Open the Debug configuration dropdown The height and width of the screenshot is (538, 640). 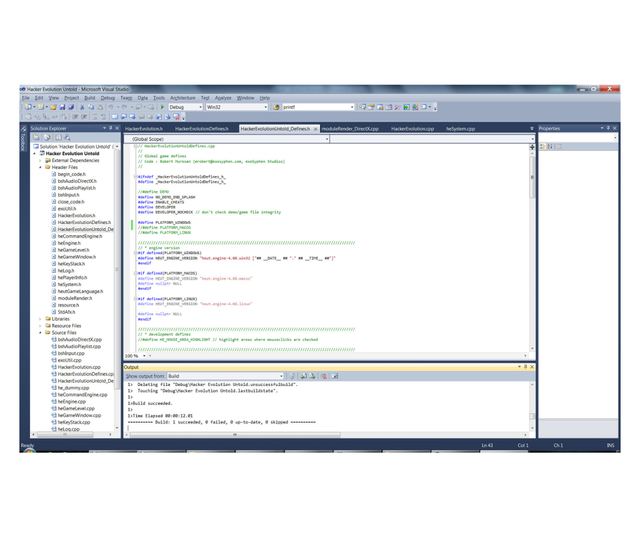[200, 107]
